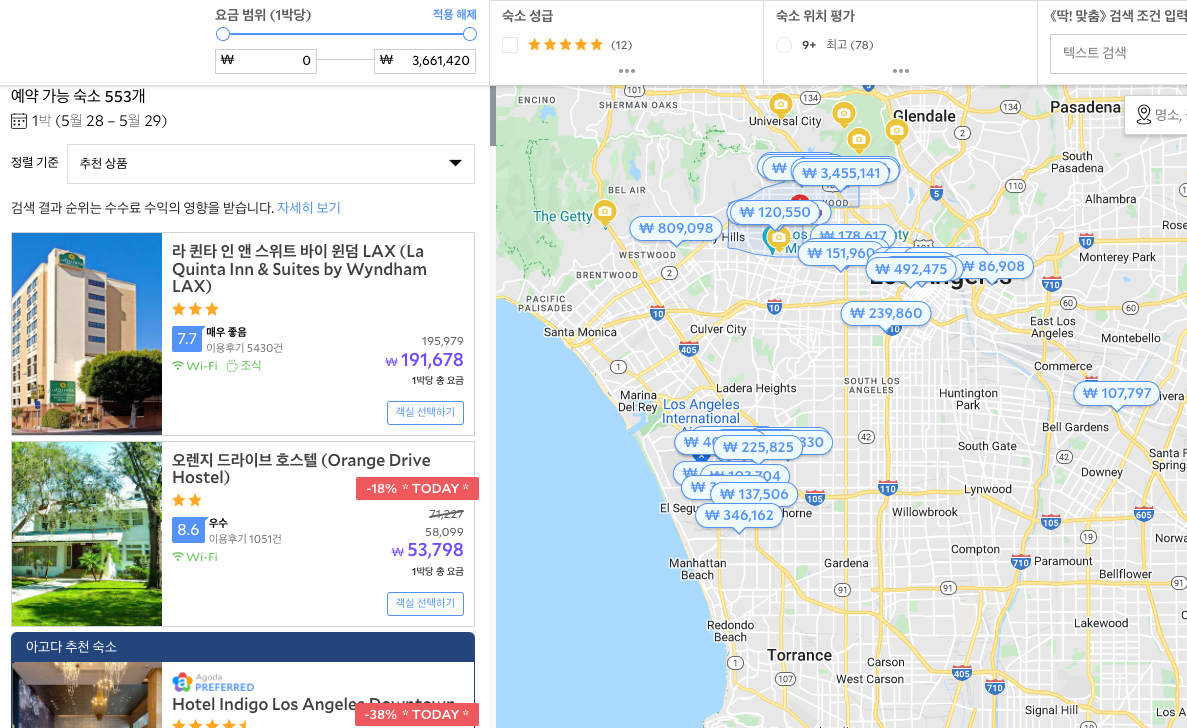Viewport: 1187px width, 728px height.
Task: Click the two-star rating of Orange Drive Hostel
Action: 187,500
